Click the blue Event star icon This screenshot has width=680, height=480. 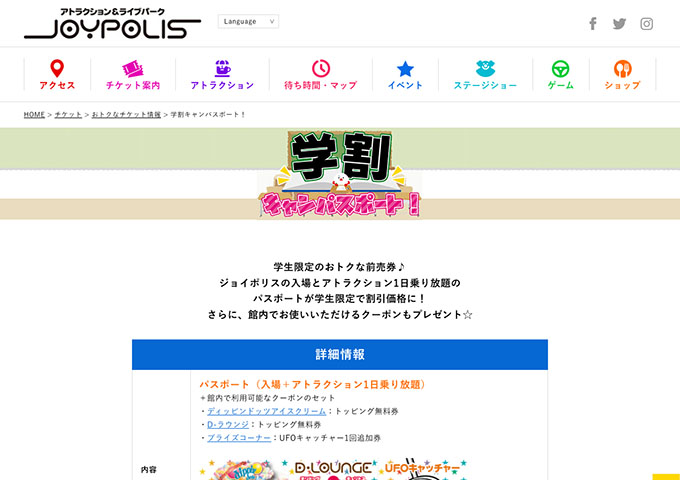[x=405, y=69]
